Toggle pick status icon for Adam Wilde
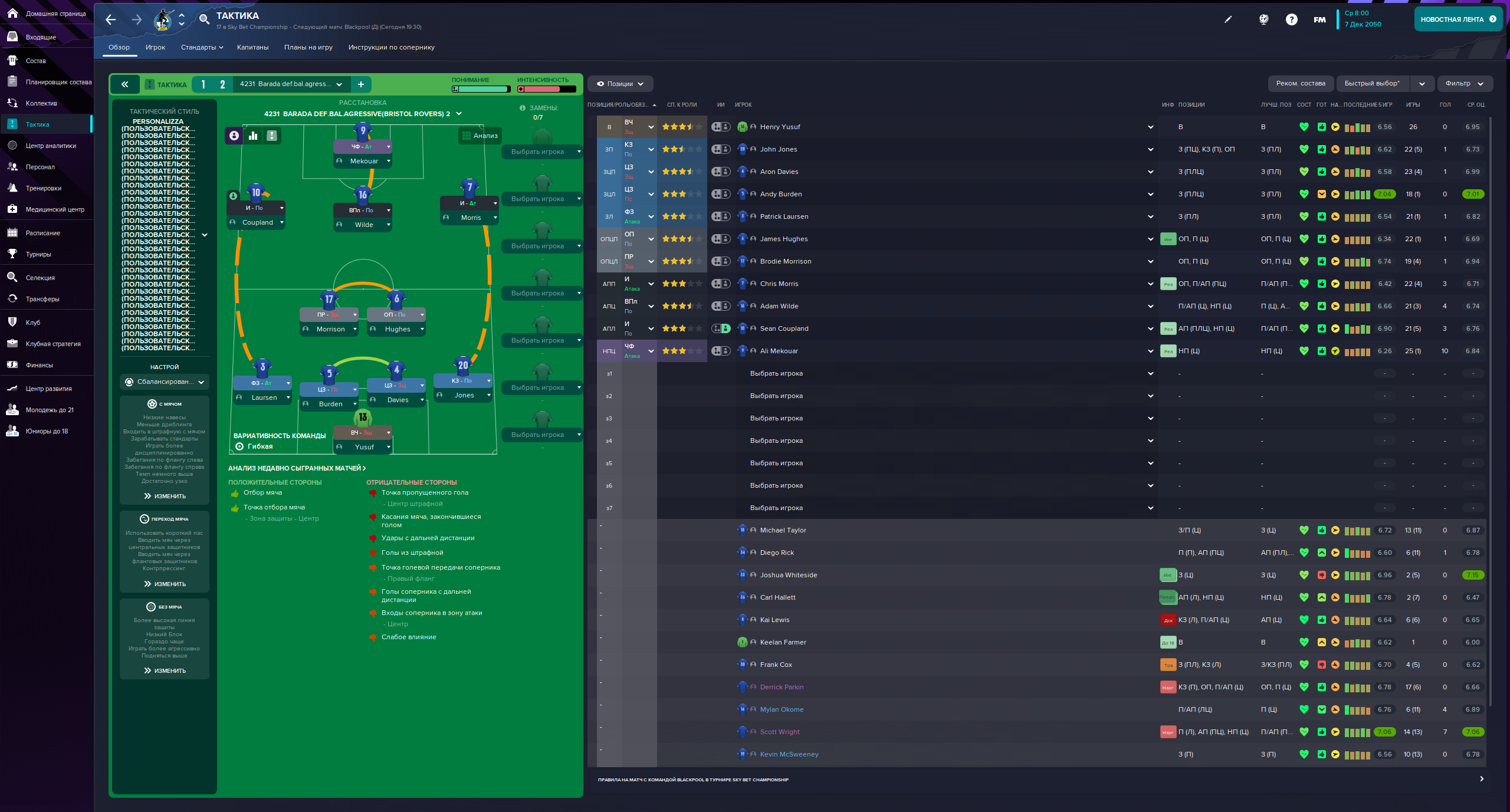This screenshot has height=812, width=1510. click(721, 306)
